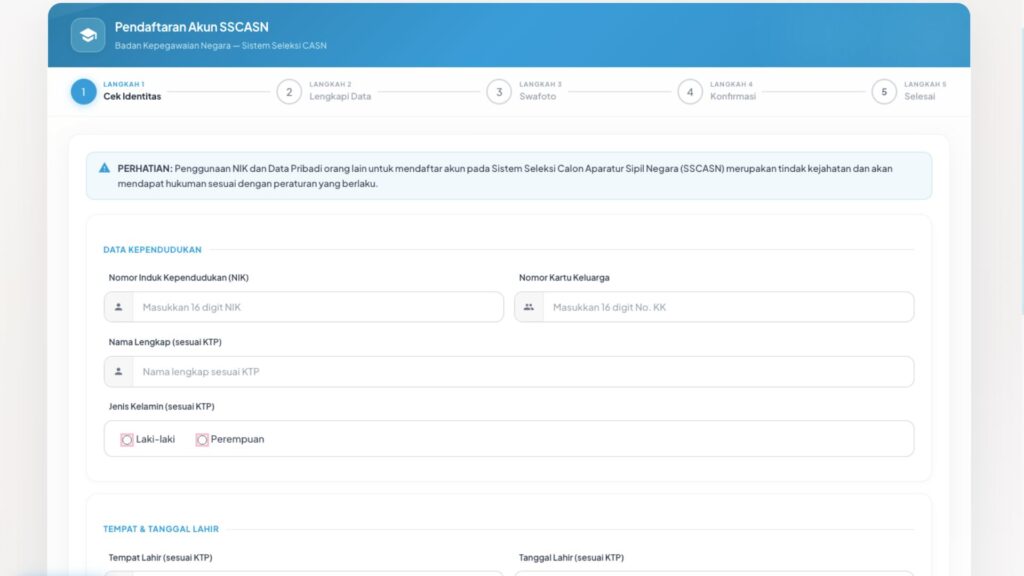The image size is (1024, 576).
Task: Click the person icon beside the NIK field
Action: point(118,307)
